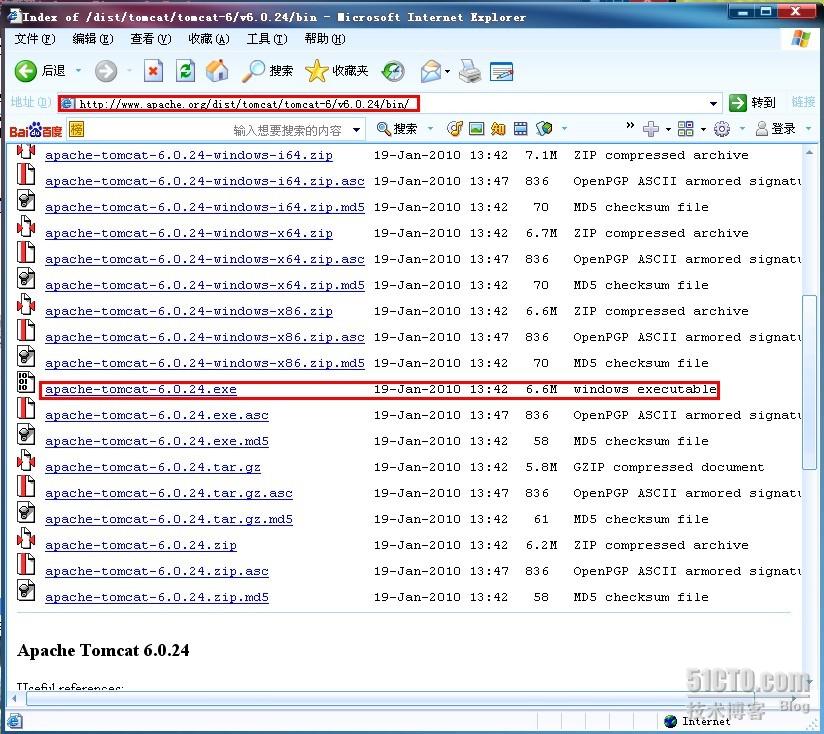Open dropdown next to plus add icon
Viewport: 824px width, 734px height.
click(668, 129)
